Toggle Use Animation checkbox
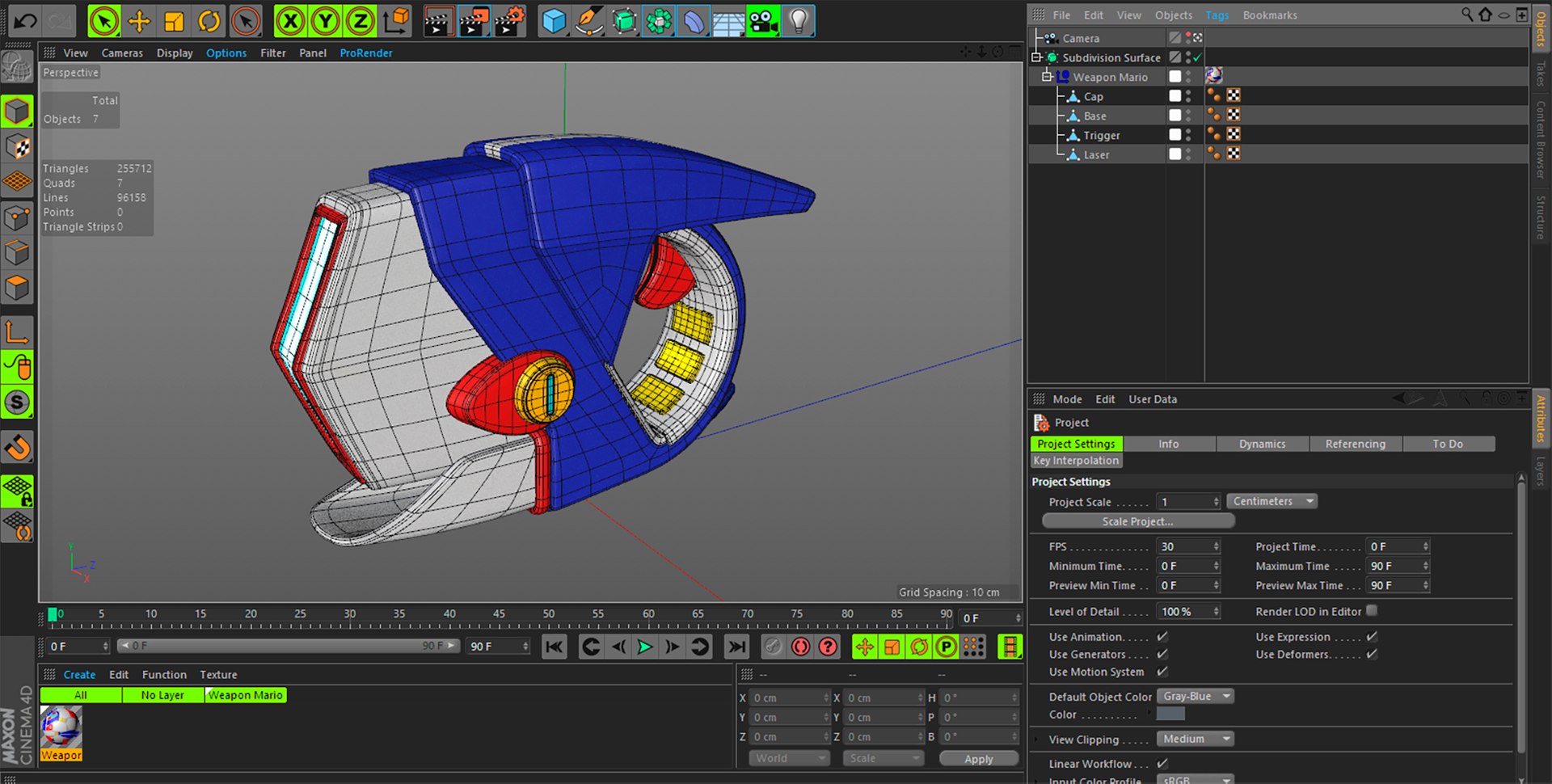 tap(1162, 637)
